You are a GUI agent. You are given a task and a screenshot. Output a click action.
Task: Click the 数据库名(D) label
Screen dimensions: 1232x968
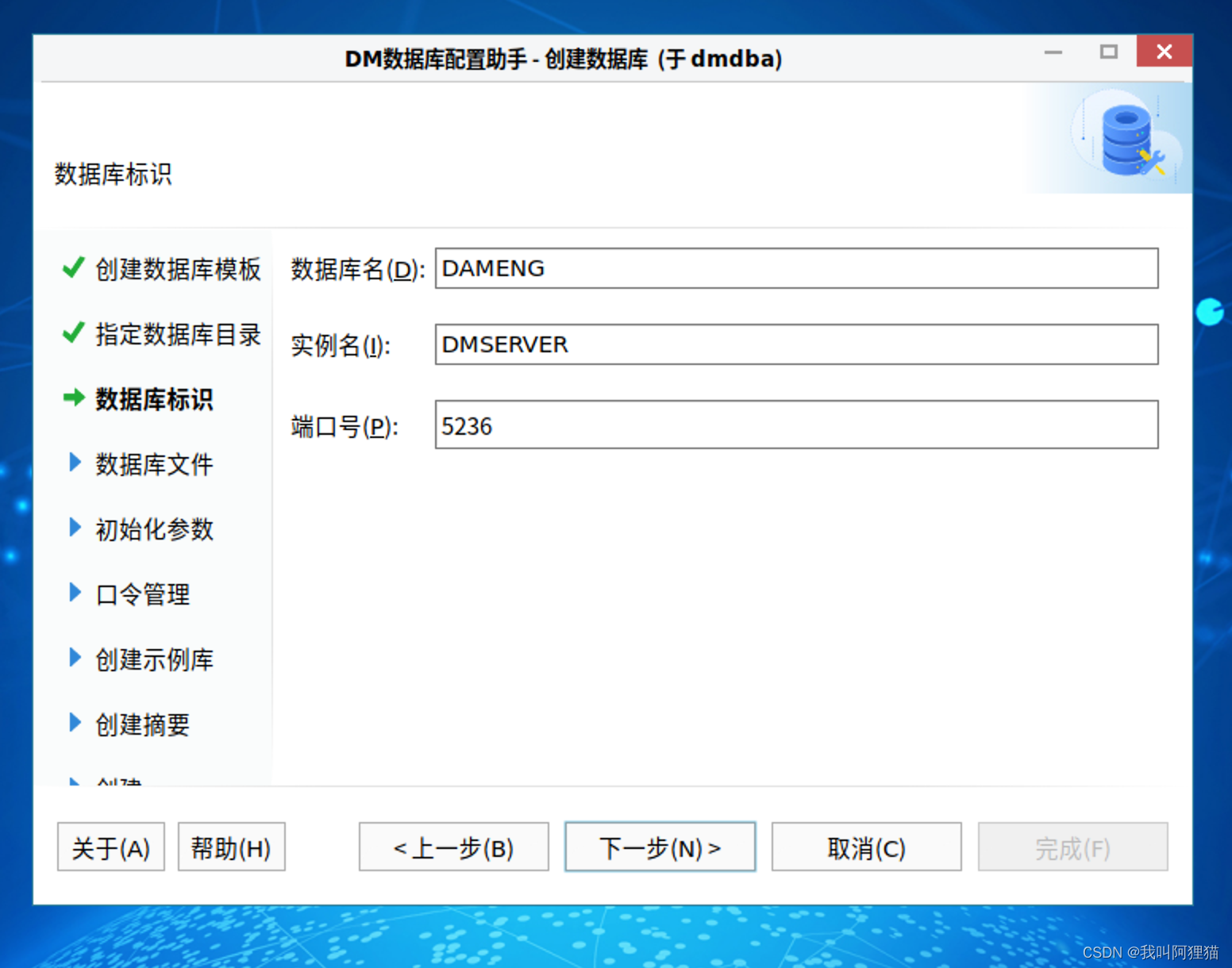(x=358, y=270)
